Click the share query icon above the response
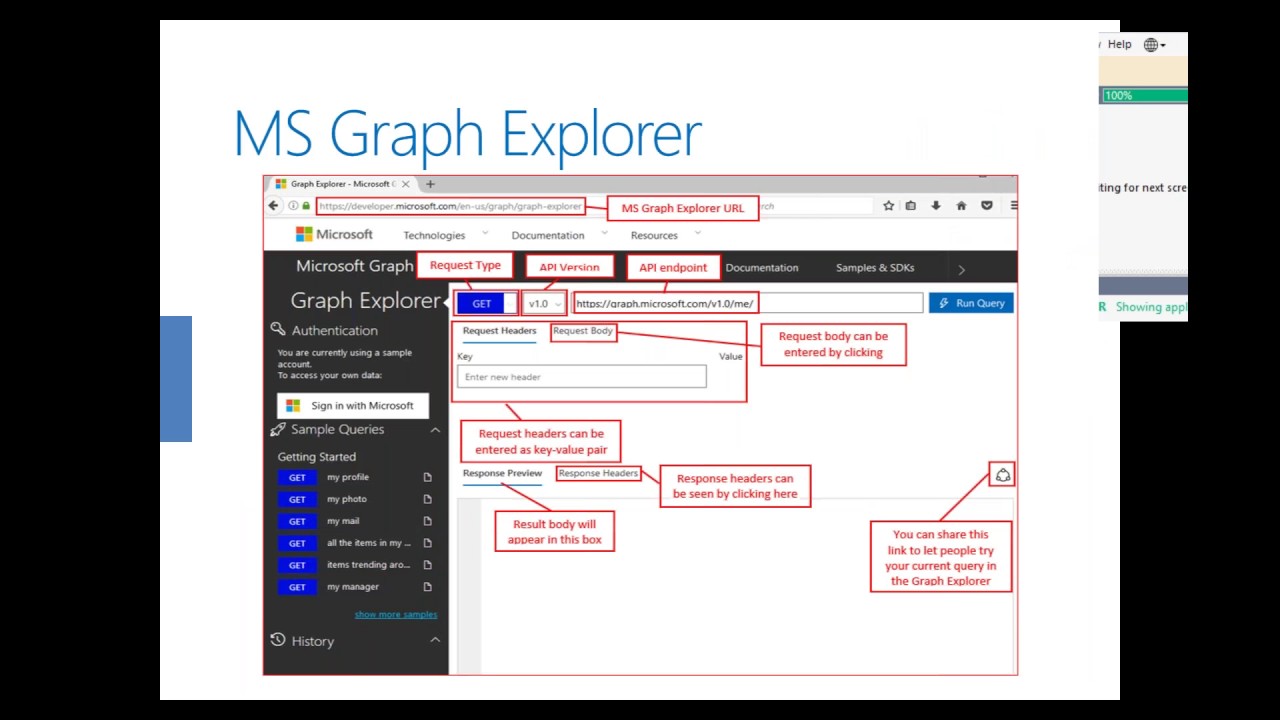 pyautogui.click(x=1002, y=476)
